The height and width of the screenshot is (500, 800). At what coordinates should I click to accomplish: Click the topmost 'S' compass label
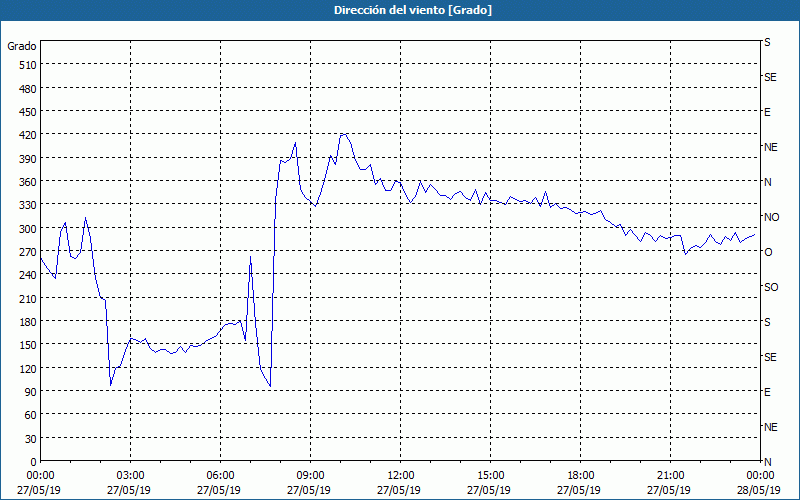coord(767,42)
